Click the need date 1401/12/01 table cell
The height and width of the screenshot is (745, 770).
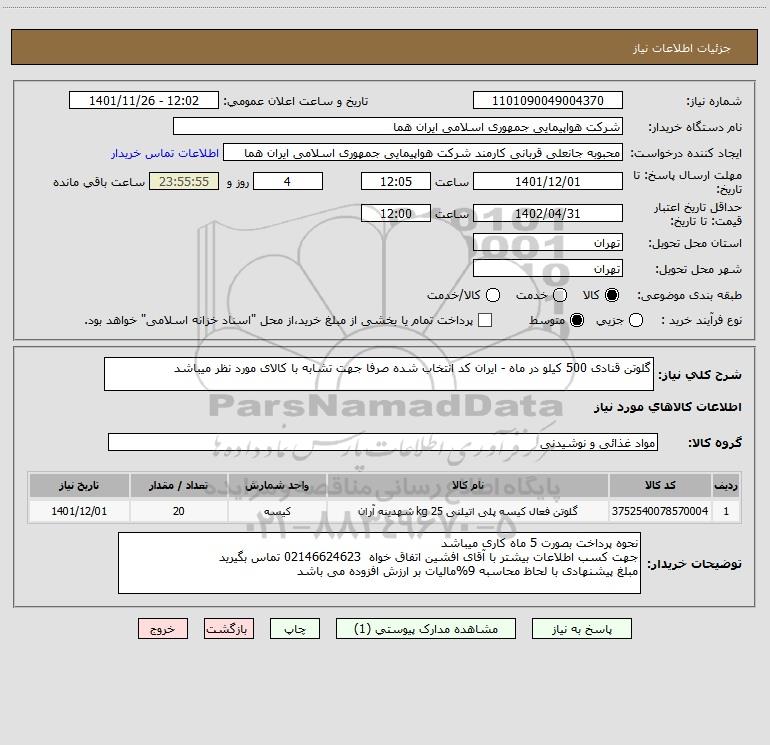click(79, 511)
